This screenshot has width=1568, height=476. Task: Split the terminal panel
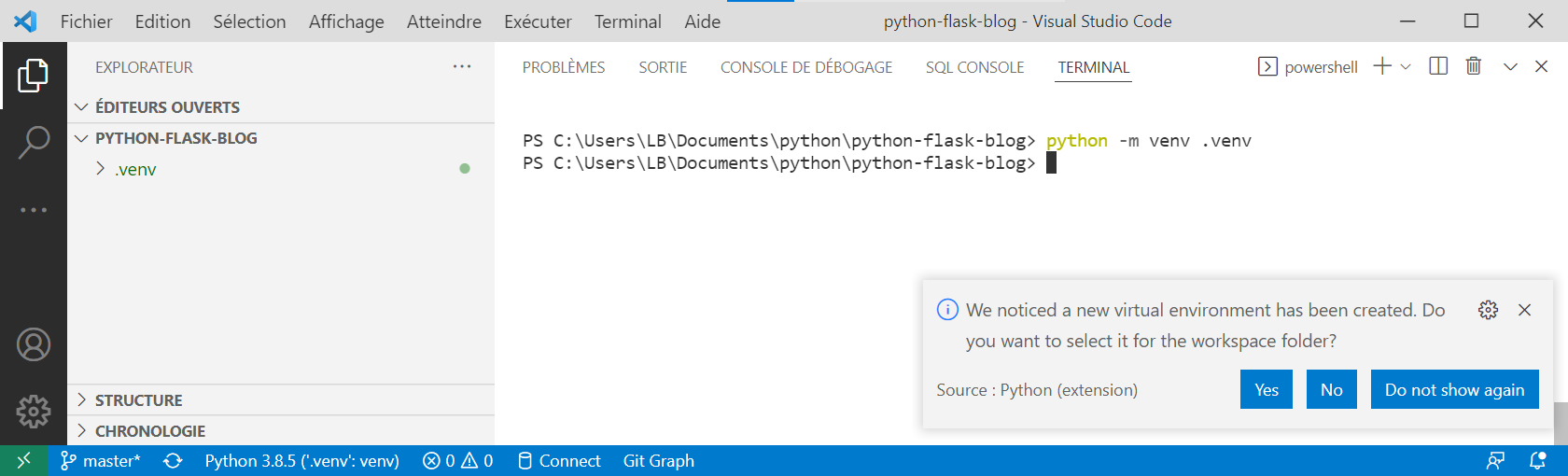[x=1438, y=66]
